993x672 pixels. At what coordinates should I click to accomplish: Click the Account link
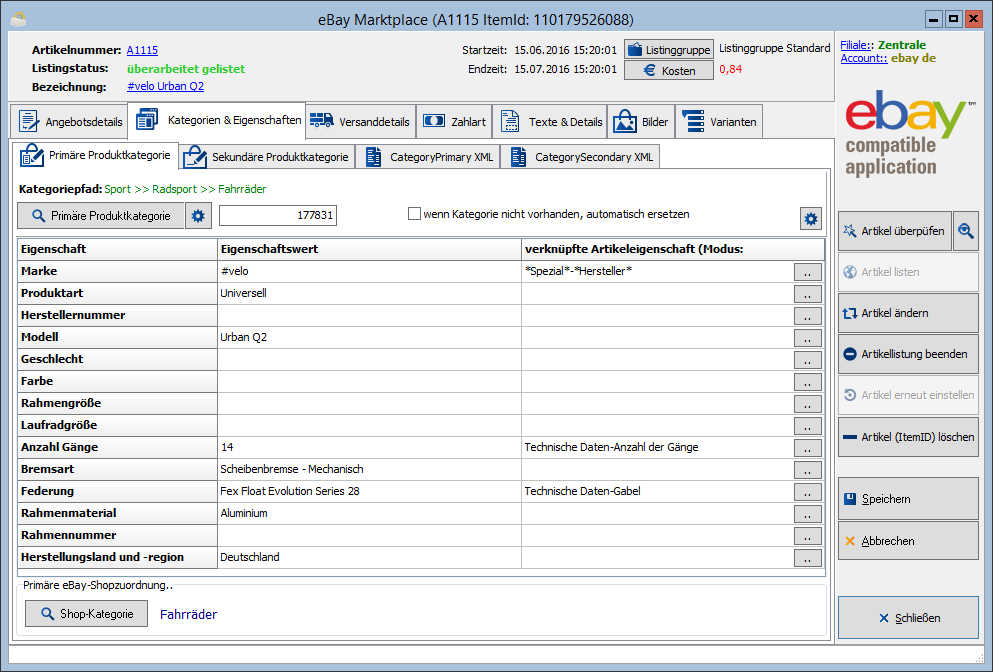(864, 58)
